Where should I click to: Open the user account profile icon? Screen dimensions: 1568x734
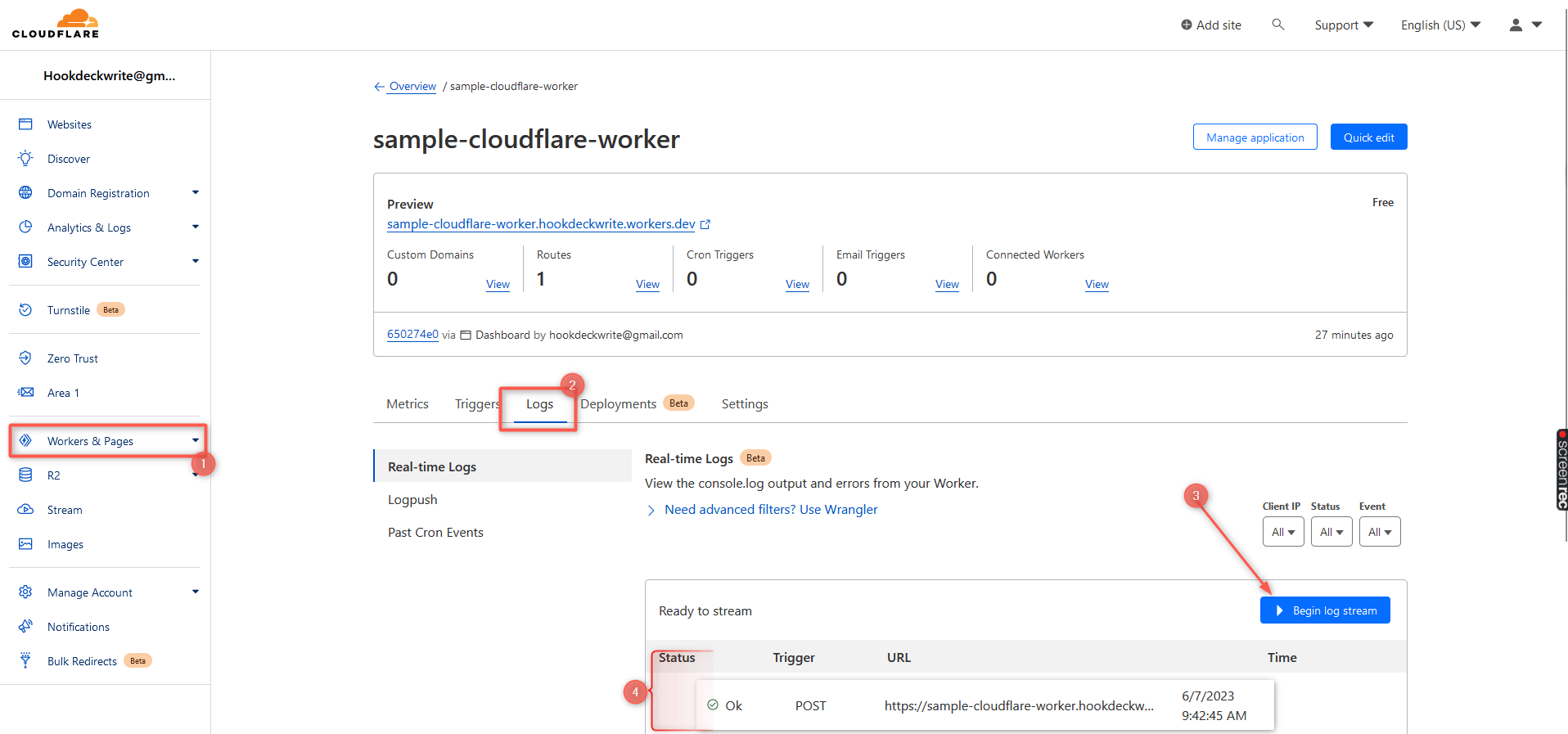tap(1516, 25)
